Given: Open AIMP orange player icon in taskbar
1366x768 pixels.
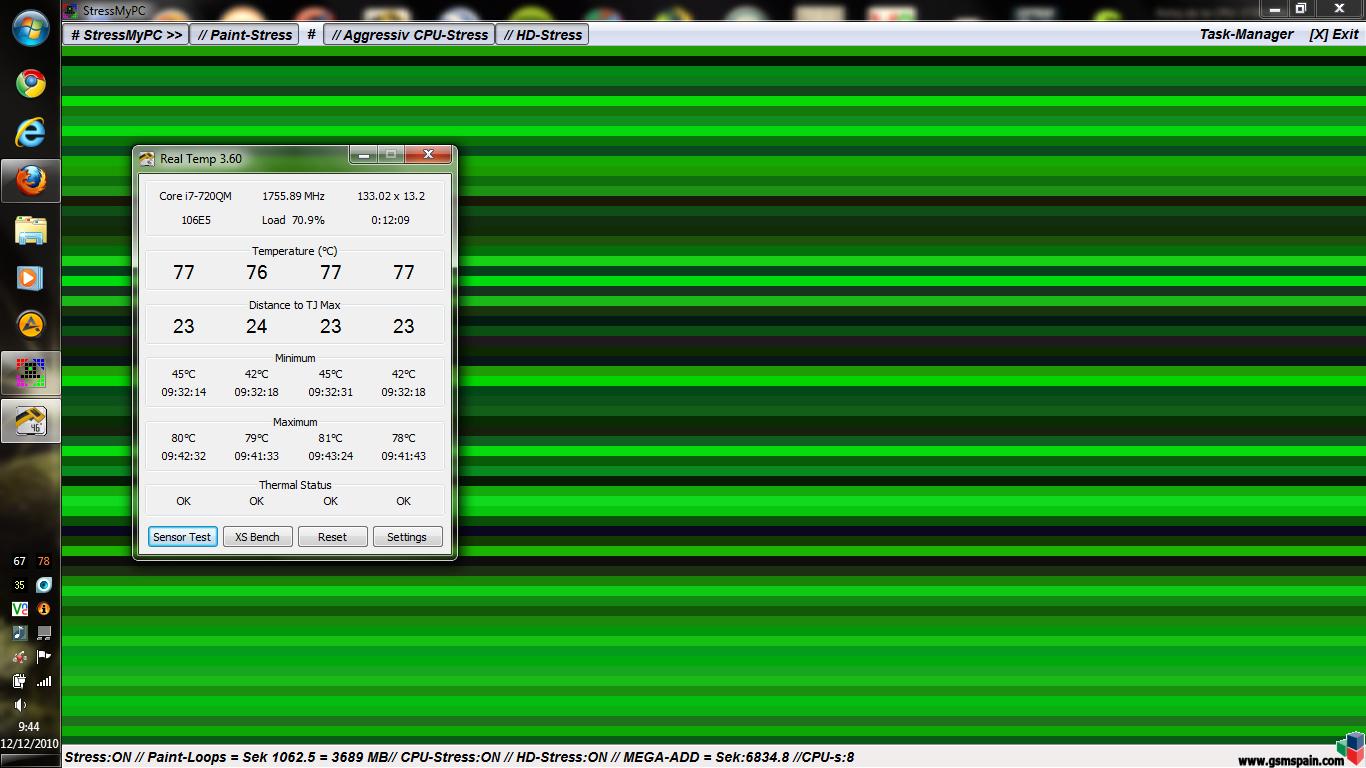Looking at the screenshot, I should click(30, 325).
